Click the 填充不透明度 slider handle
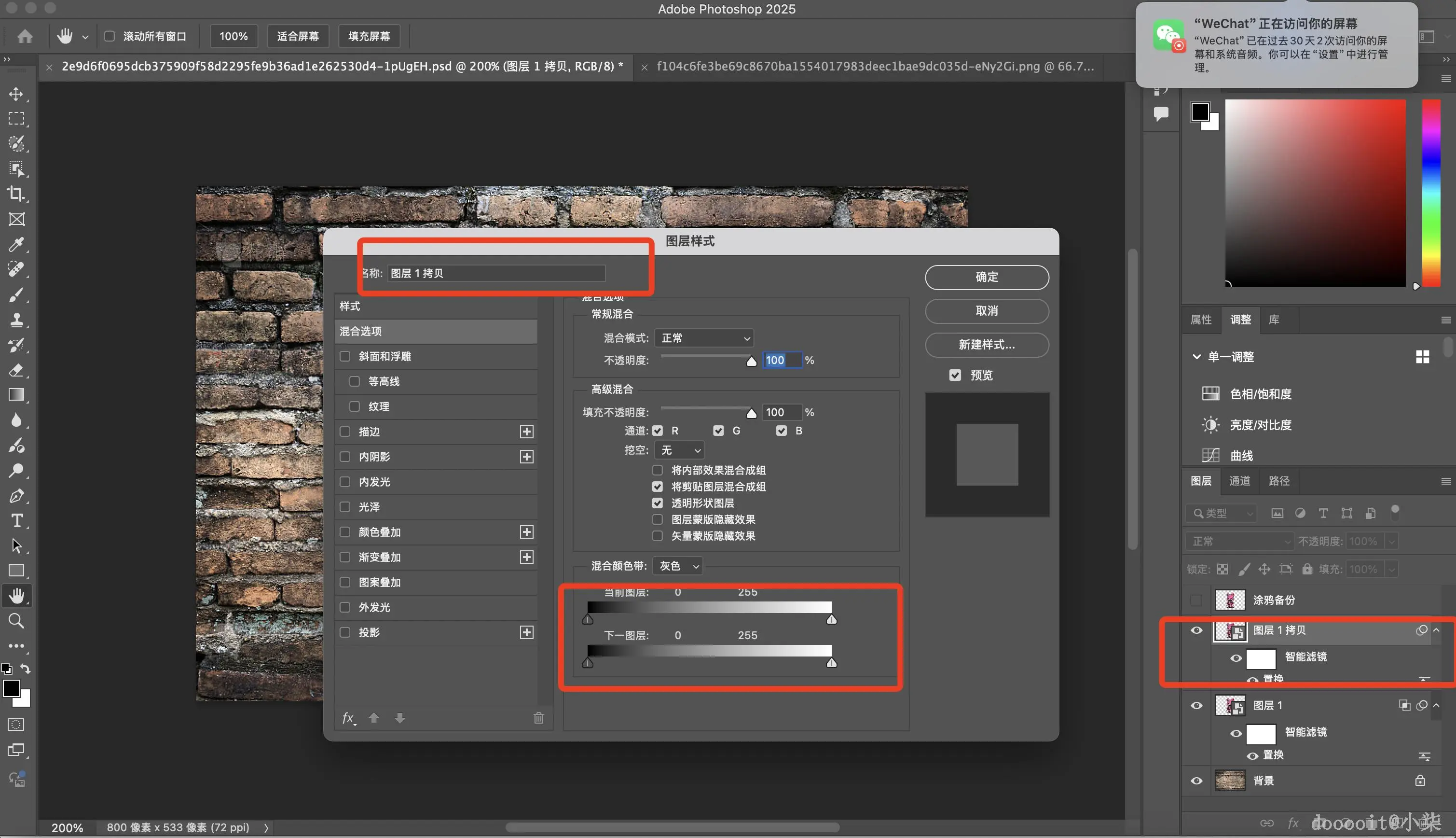Screen dimensions: 1456x838 751,413
